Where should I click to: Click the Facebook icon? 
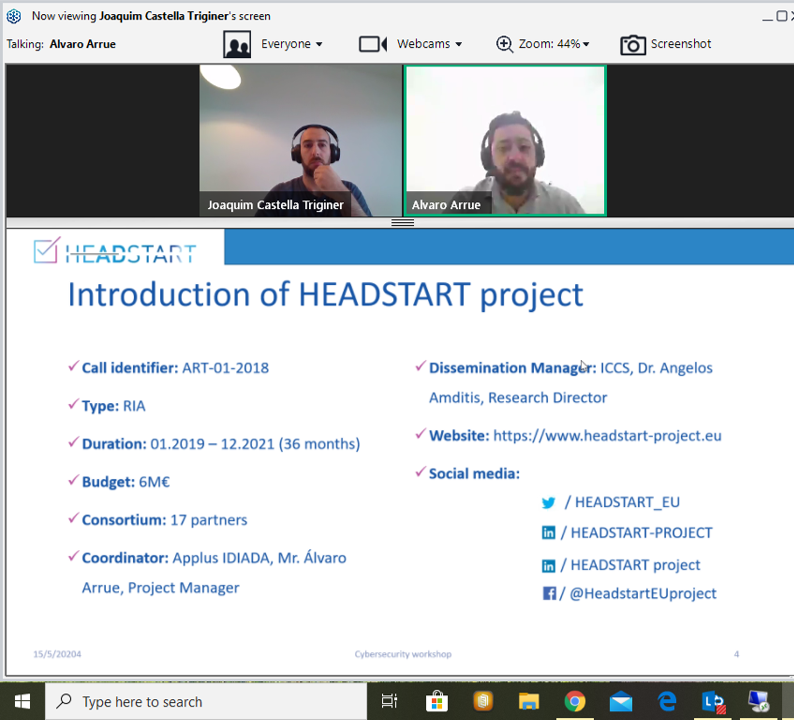point(549,593)
